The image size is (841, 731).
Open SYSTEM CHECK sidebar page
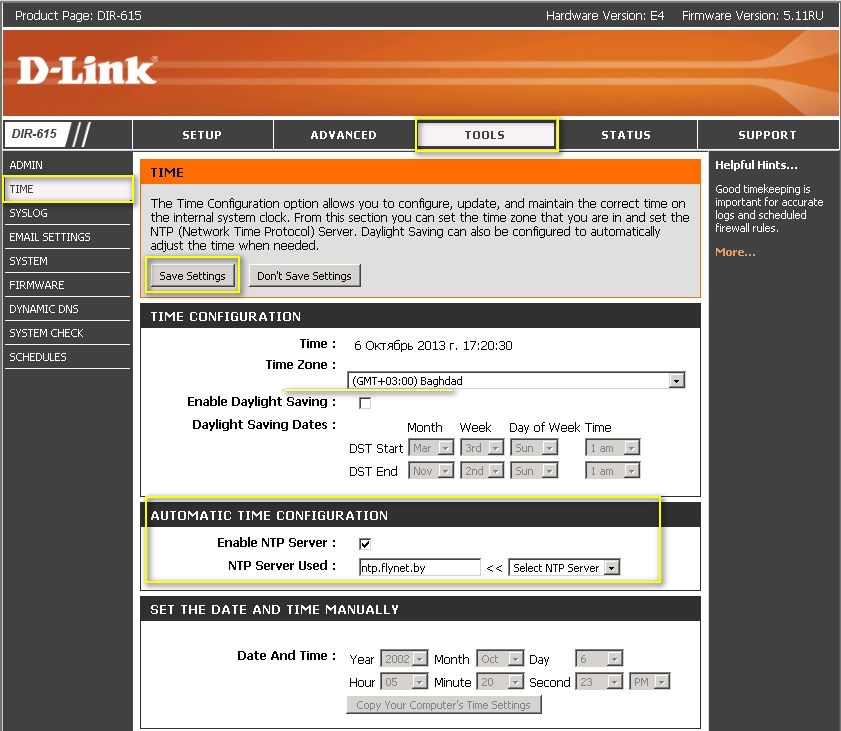pos(67,333)
